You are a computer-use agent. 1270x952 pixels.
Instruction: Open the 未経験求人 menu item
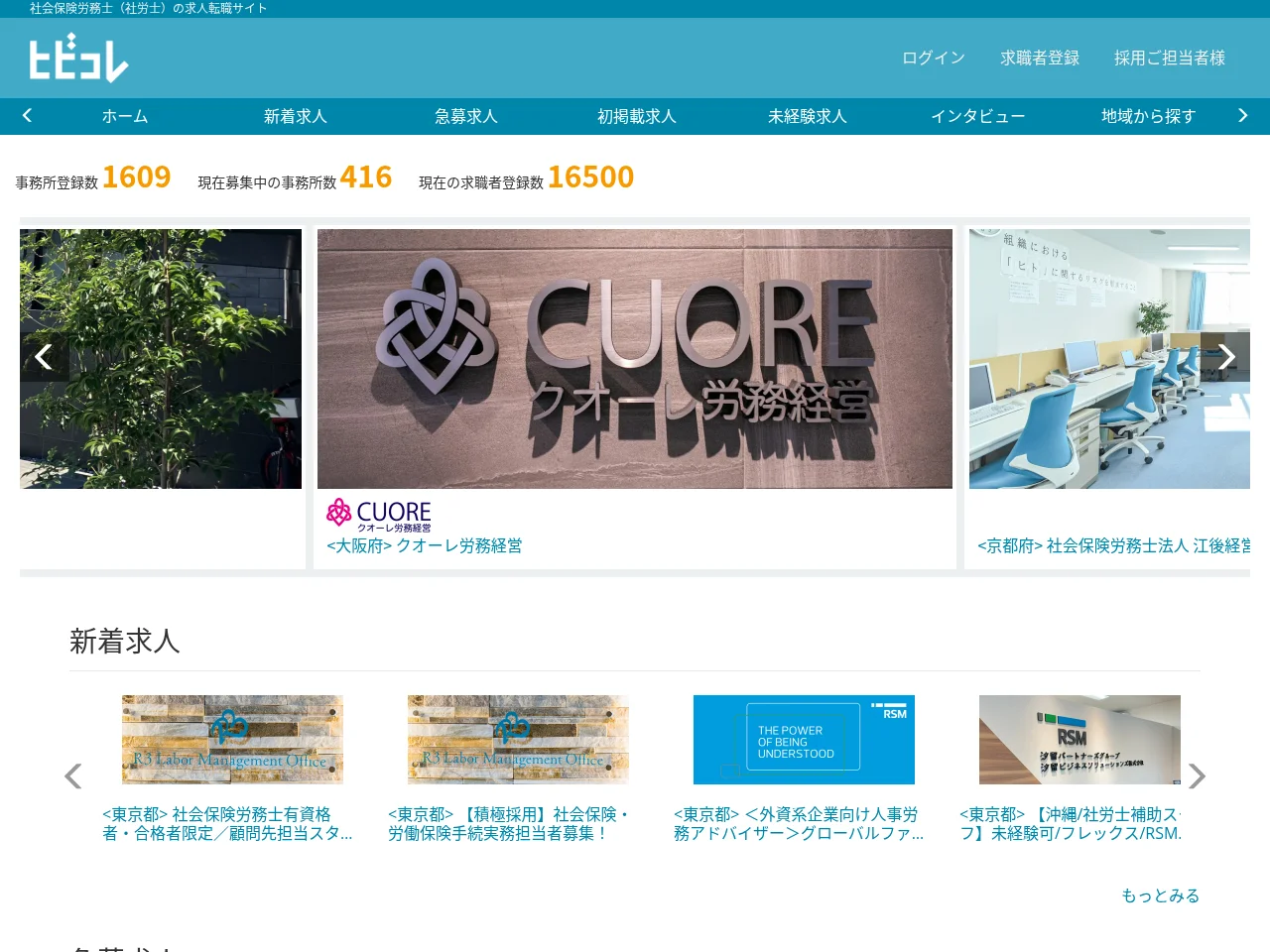click(x=808, y=116)
